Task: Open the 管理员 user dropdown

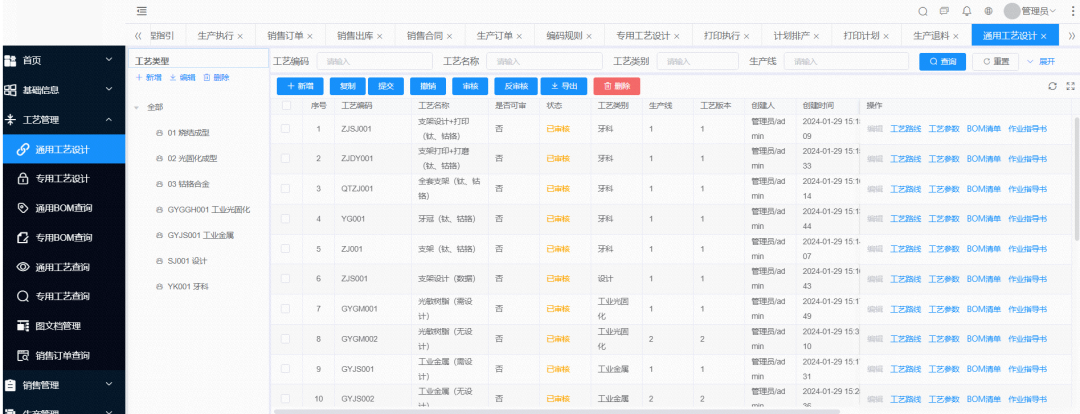Action: click(1030, 11)
